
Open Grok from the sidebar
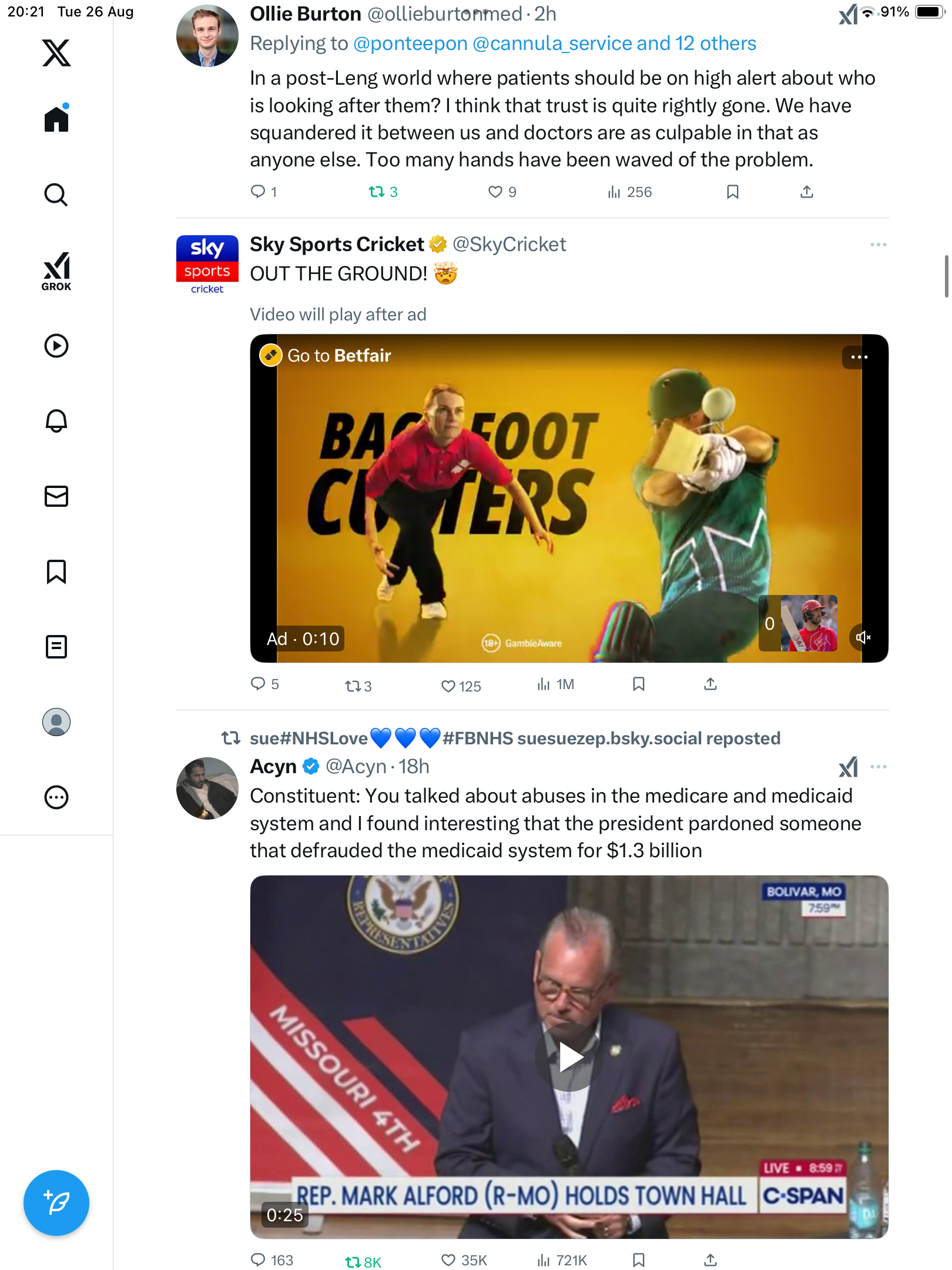tap(56, 271)
